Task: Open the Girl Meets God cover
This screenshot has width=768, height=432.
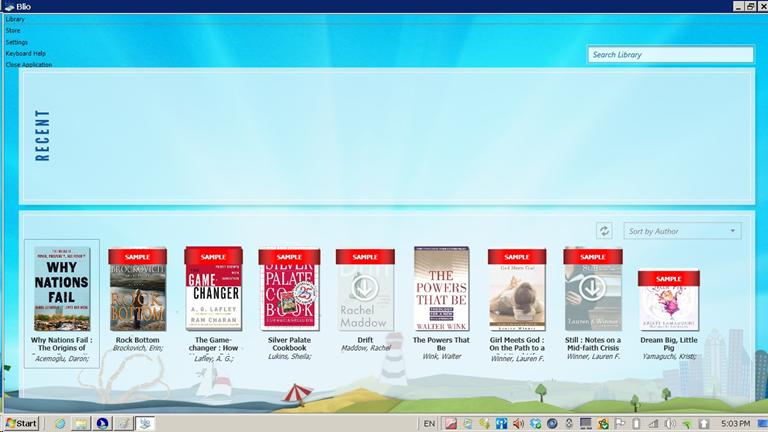Action: click(517, 289)
